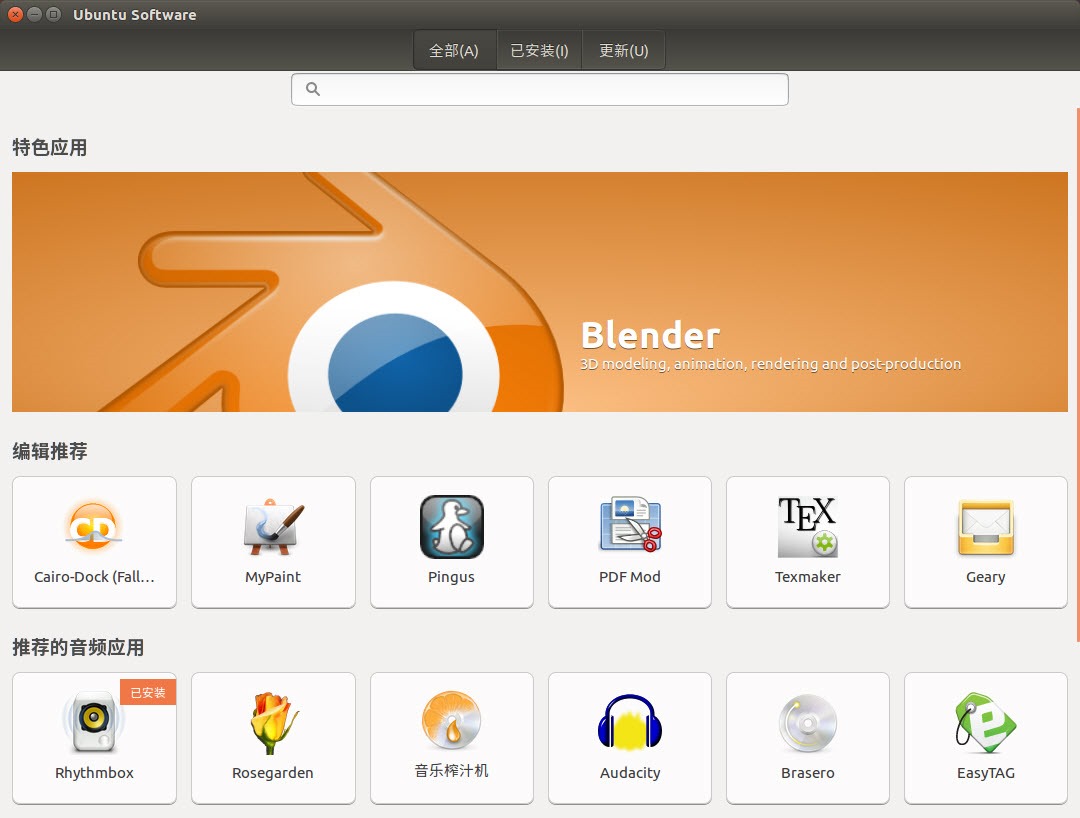Switch to the 已安装(I) tab
Screen dimensions: 1080x818
click(539, 51)
